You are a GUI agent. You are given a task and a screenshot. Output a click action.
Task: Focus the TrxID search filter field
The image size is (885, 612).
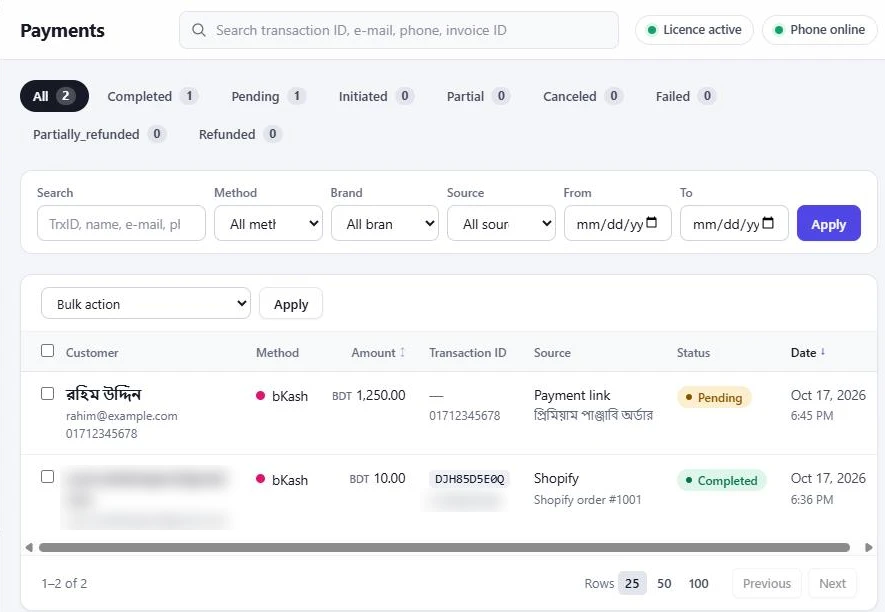(121, 224)
